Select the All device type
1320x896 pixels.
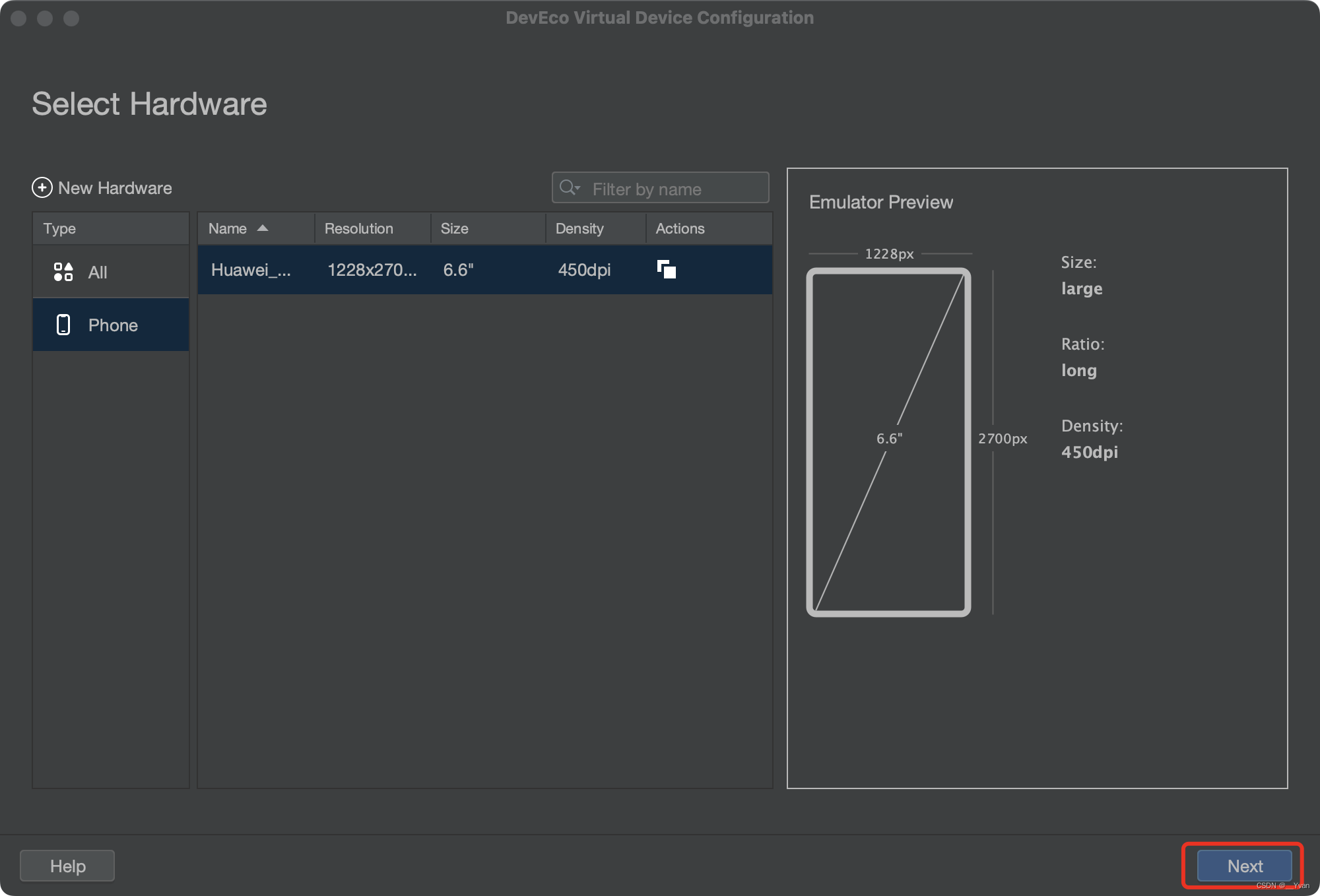(98, 272)
